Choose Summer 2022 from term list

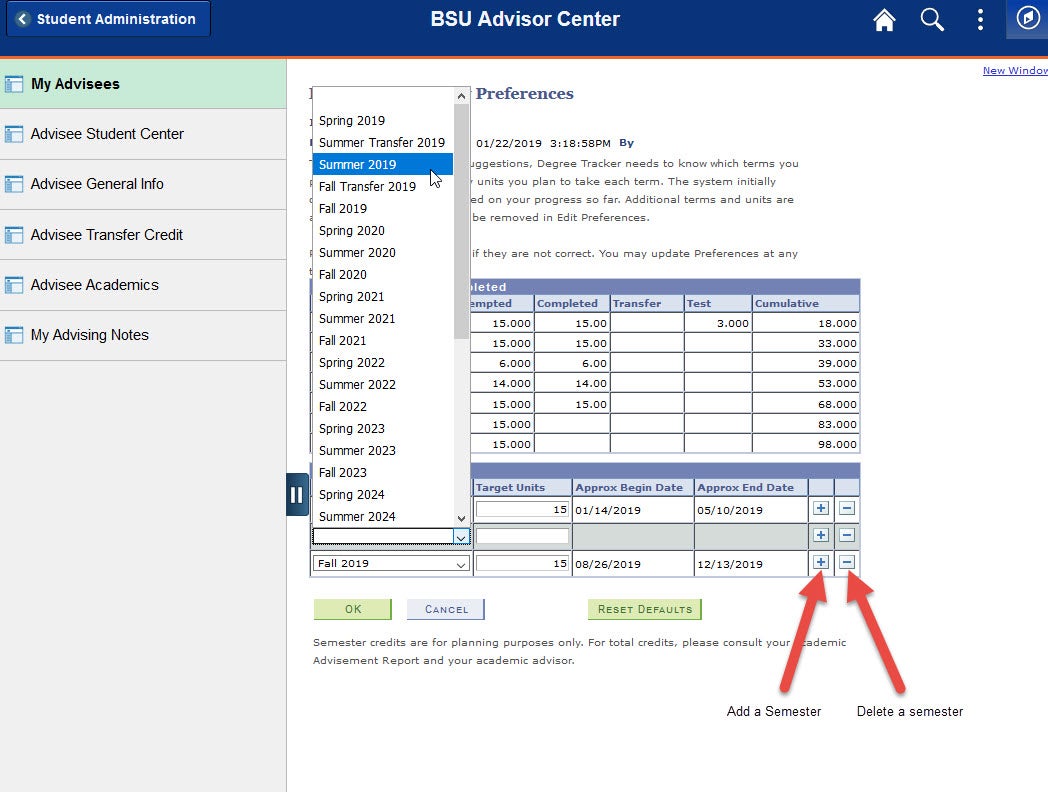(382, 384)
